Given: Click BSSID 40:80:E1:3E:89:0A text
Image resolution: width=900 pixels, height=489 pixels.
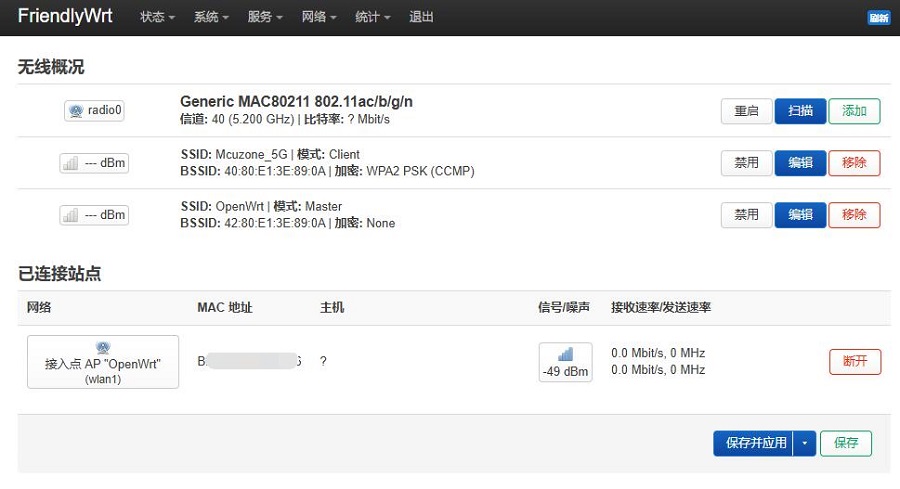Looking at the screenshot, I should click(x=253, y=171).
